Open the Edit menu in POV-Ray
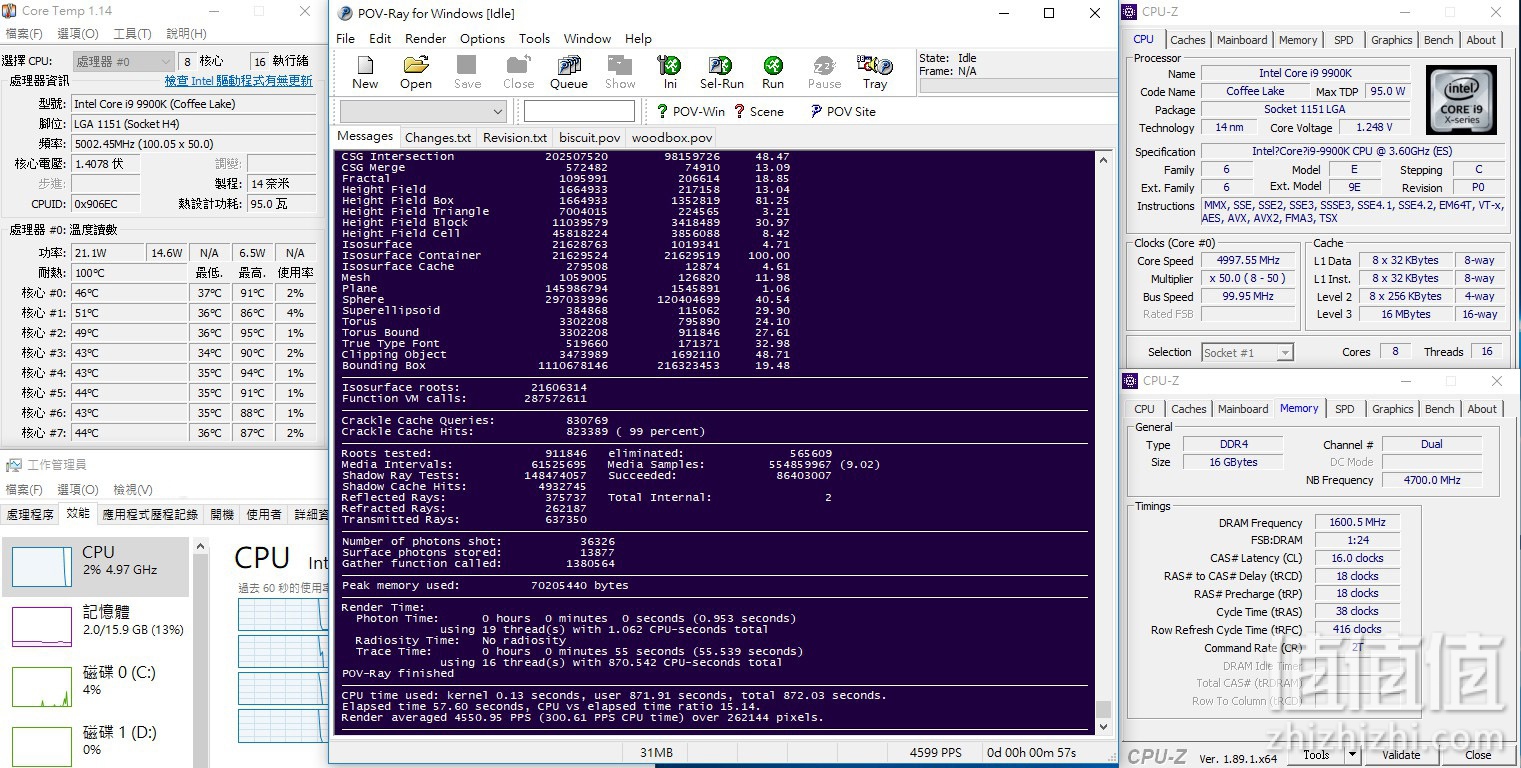Screen dimensions: 1521x768 tap(380, 38)
